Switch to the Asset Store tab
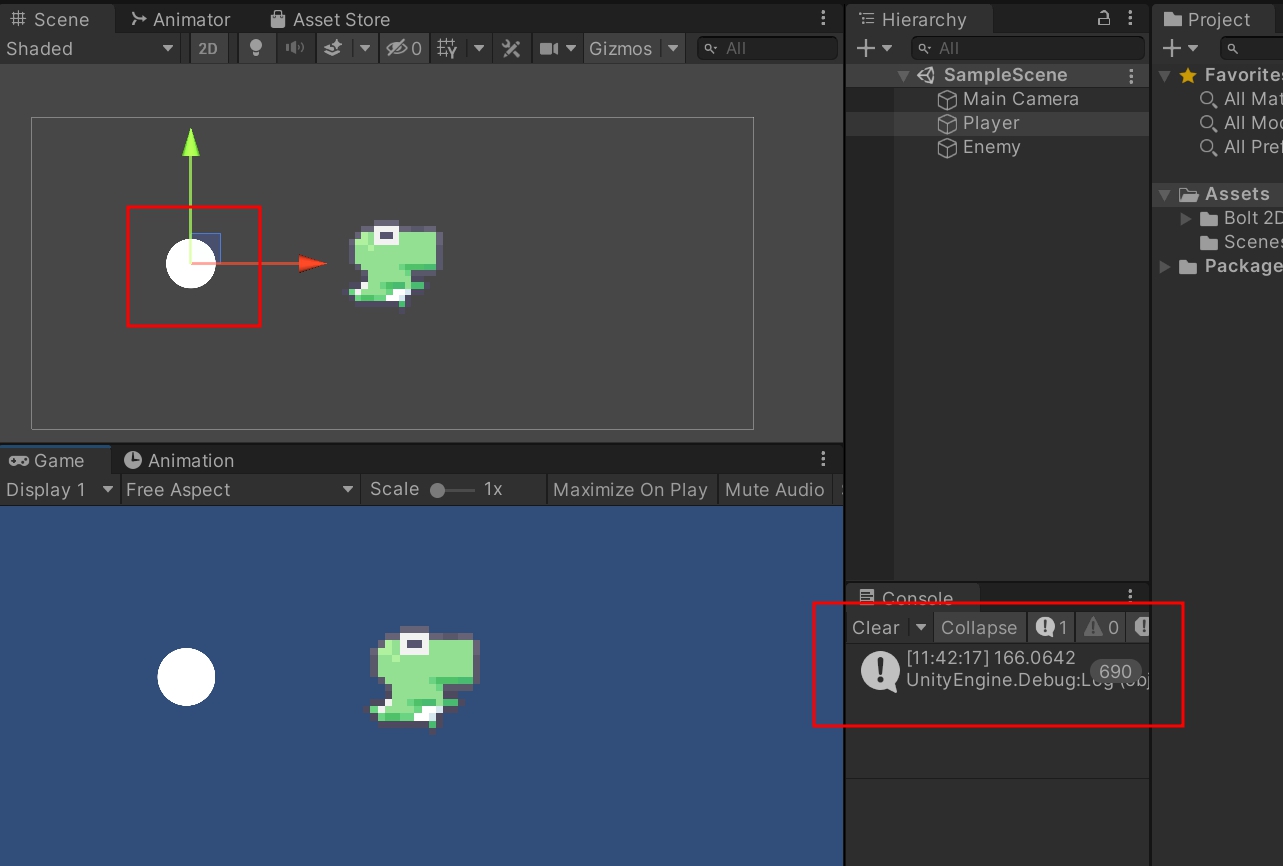Screen dimensions: 1283x866 coord(331,19)
